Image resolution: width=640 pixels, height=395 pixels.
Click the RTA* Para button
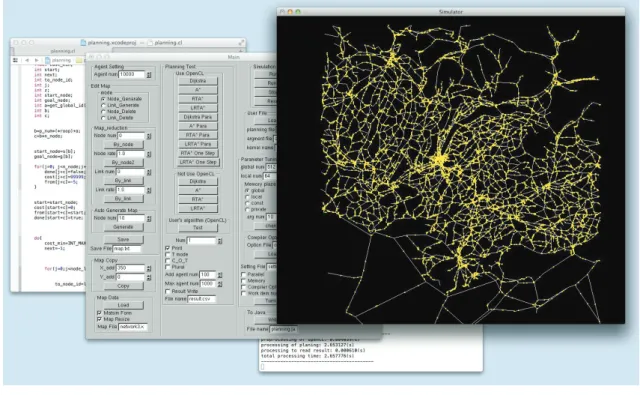point(198,135)
